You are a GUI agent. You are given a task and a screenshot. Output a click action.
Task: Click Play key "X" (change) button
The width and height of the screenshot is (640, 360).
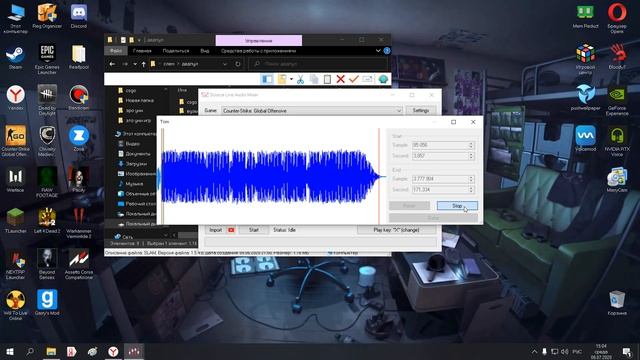click(396, 230)
